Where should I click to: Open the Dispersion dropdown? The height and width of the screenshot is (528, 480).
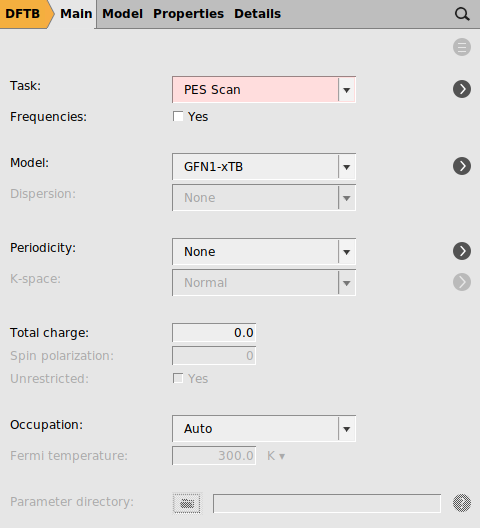click(x=264, y=198)
